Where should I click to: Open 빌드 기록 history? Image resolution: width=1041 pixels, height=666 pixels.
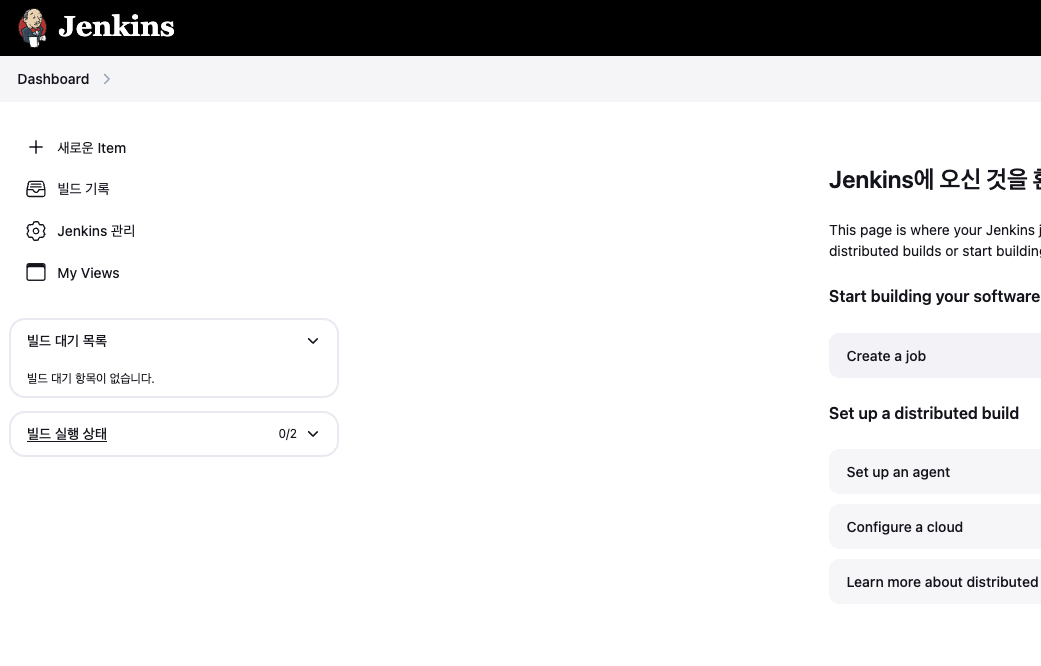(x=83, y=189)
